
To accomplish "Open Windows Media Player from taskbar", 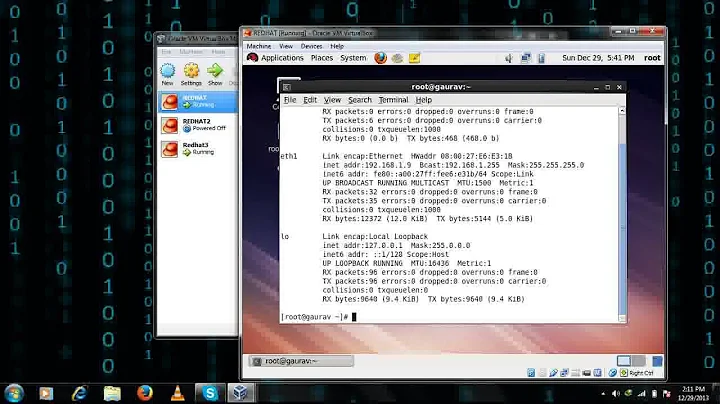I will coord(46,393).
